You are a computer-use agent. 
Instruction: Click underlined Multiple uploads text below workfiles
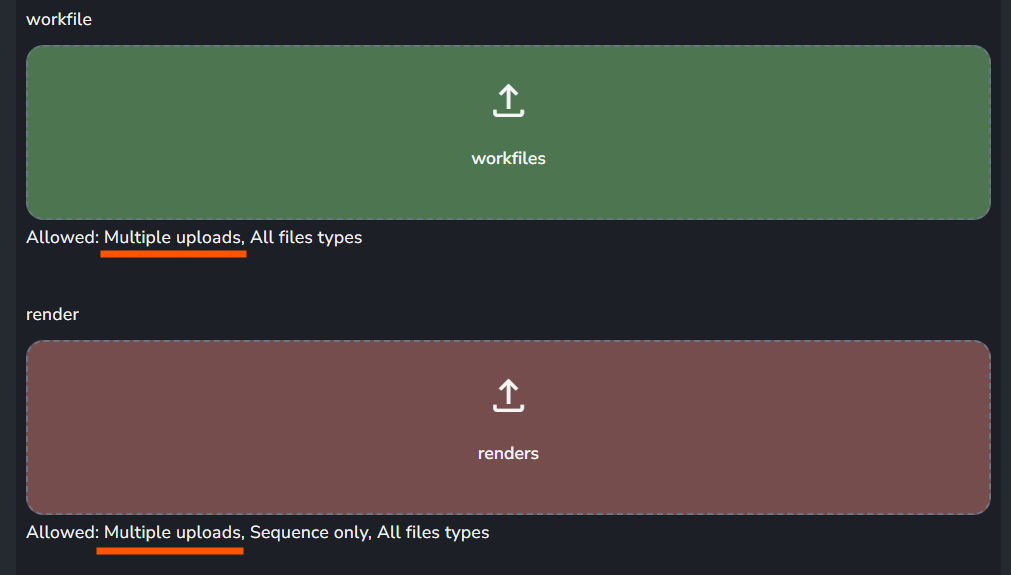174,237
